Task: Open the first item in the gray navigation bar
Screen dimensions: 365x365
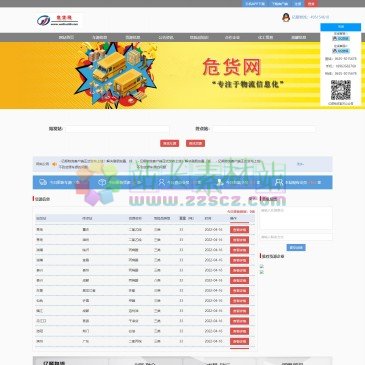Action: 66,37
